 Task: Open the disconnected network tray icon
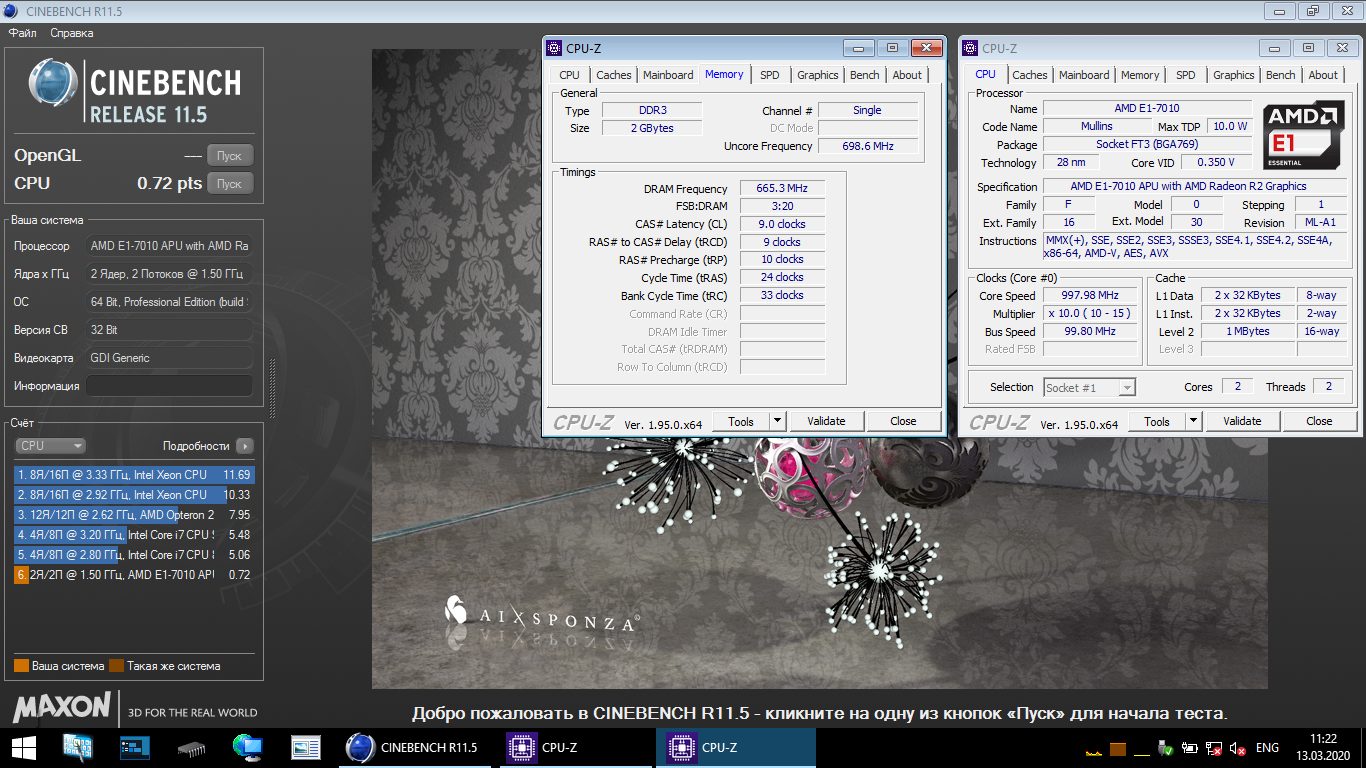[x=1214, y=748]
